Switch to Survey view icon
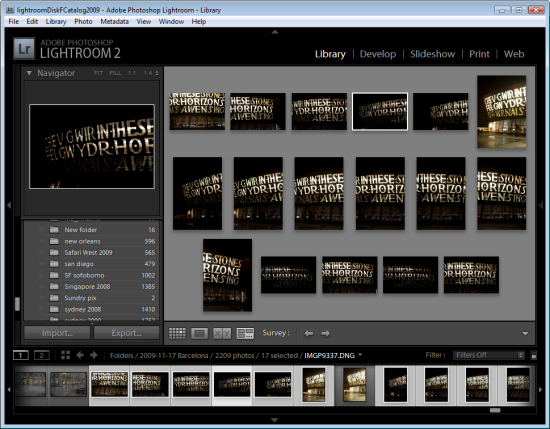The width and height of the screenshot is (550, 429). pos(245,333)
